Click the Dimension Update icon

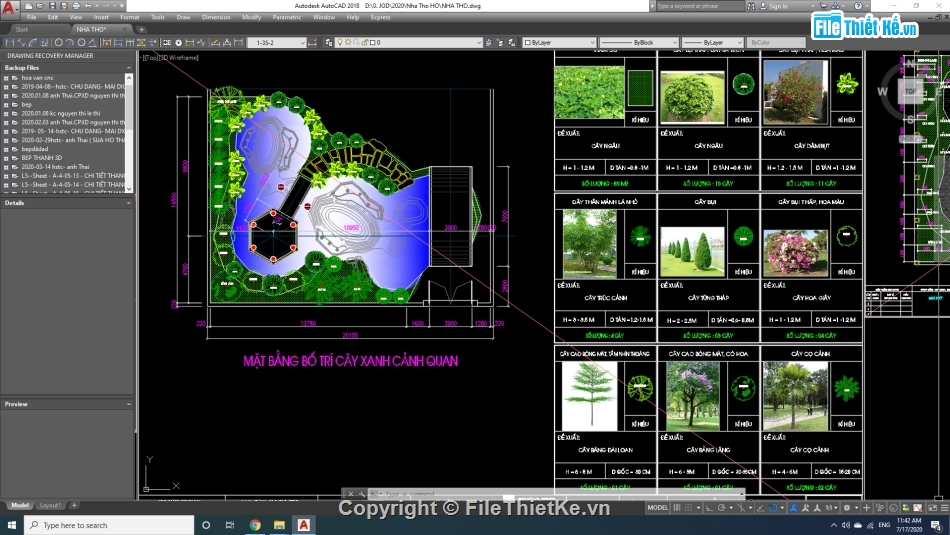pos(238,42)
